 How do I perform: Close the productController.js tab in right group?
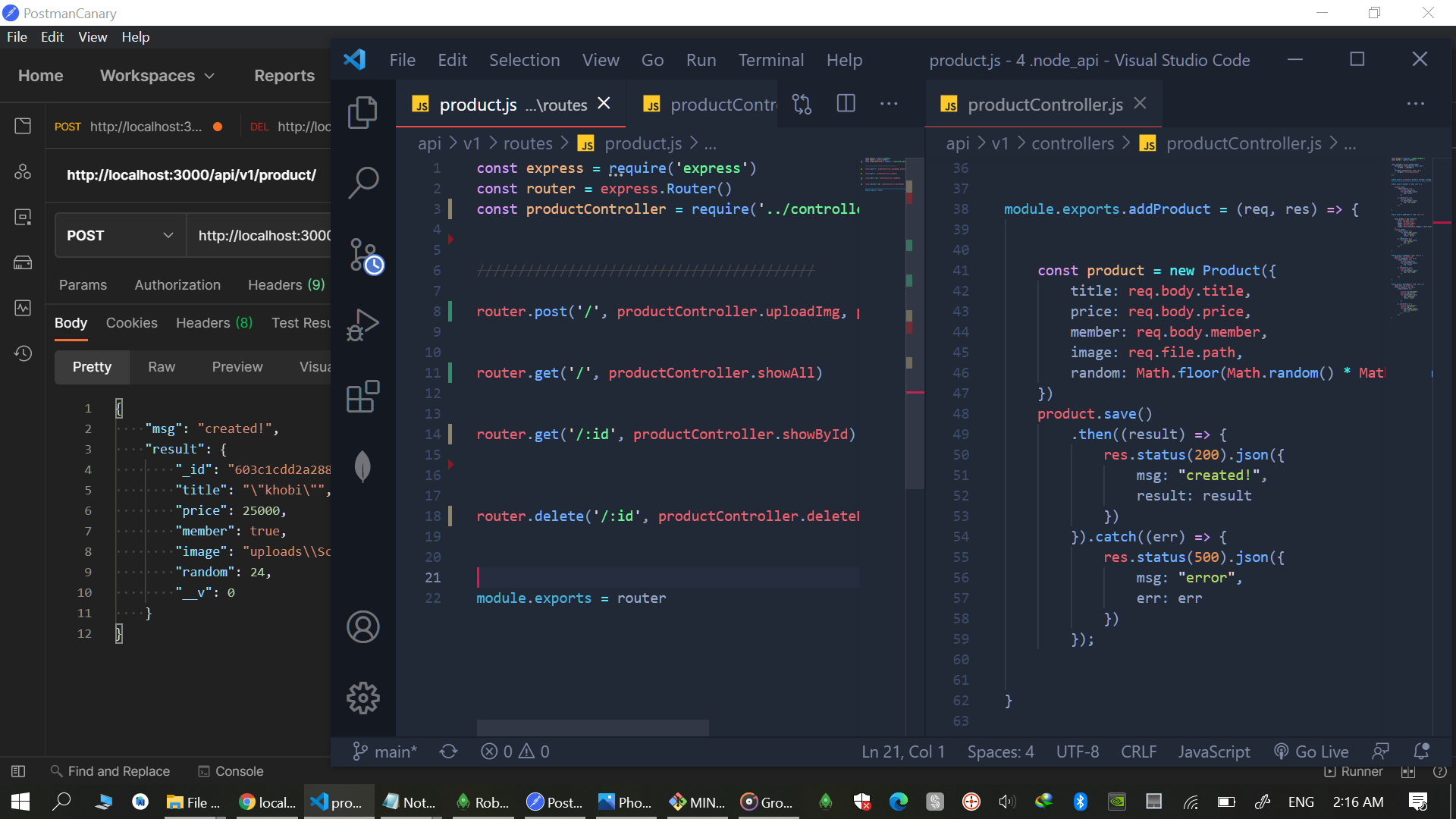(x=1140, y=104)
